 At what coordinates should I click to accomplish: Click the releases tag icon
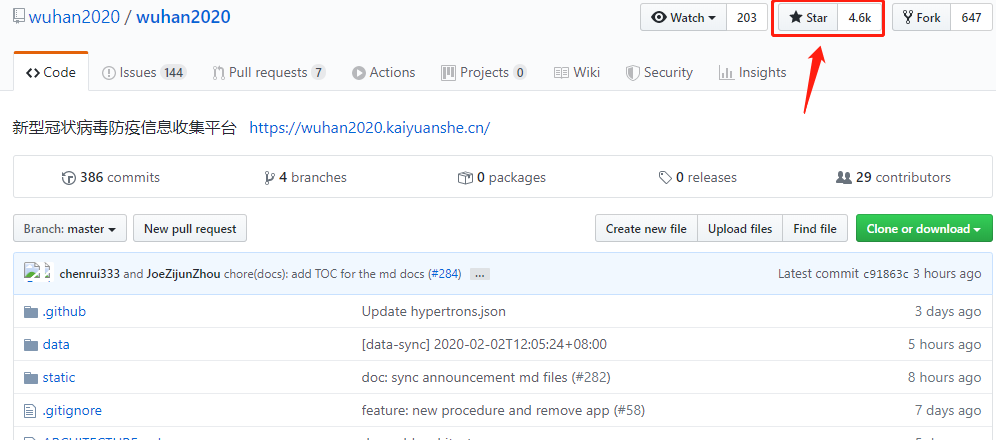click(665, 178)
